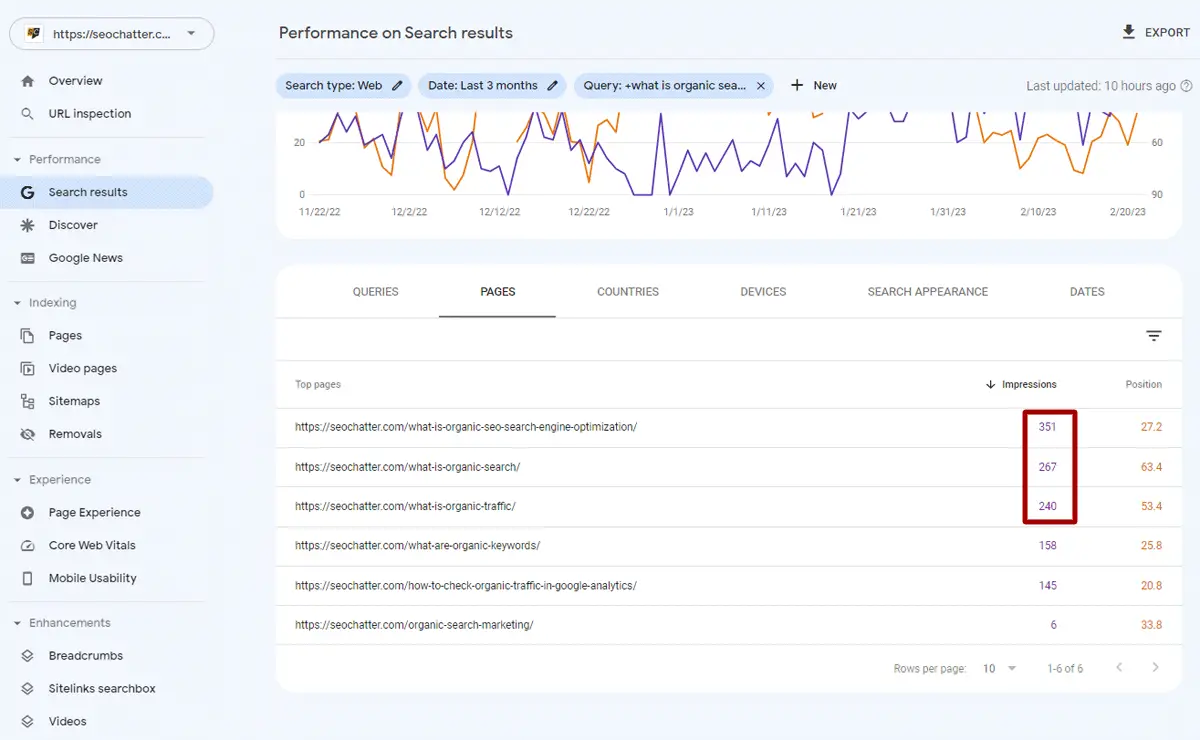Click the Performance on Search results title
Screen dimensions: 1200x740
coord(396,33)
